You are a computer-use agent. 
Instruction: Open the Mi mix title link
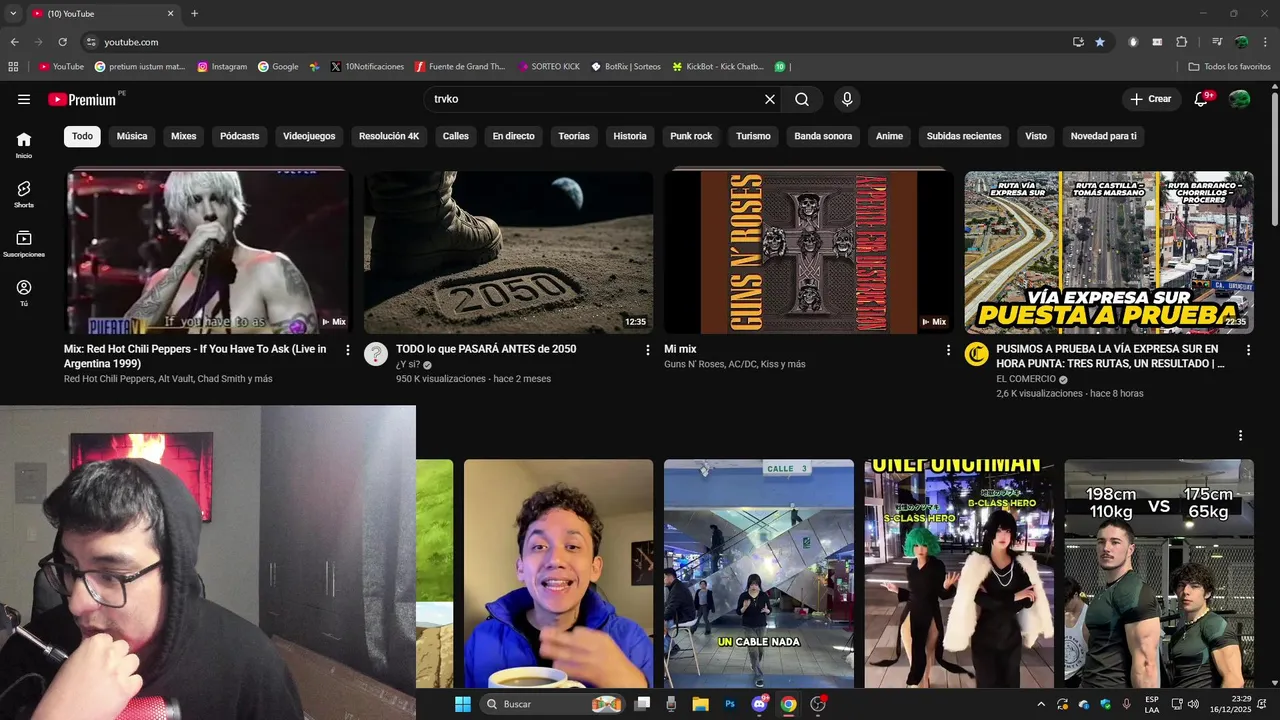point(680,349)
